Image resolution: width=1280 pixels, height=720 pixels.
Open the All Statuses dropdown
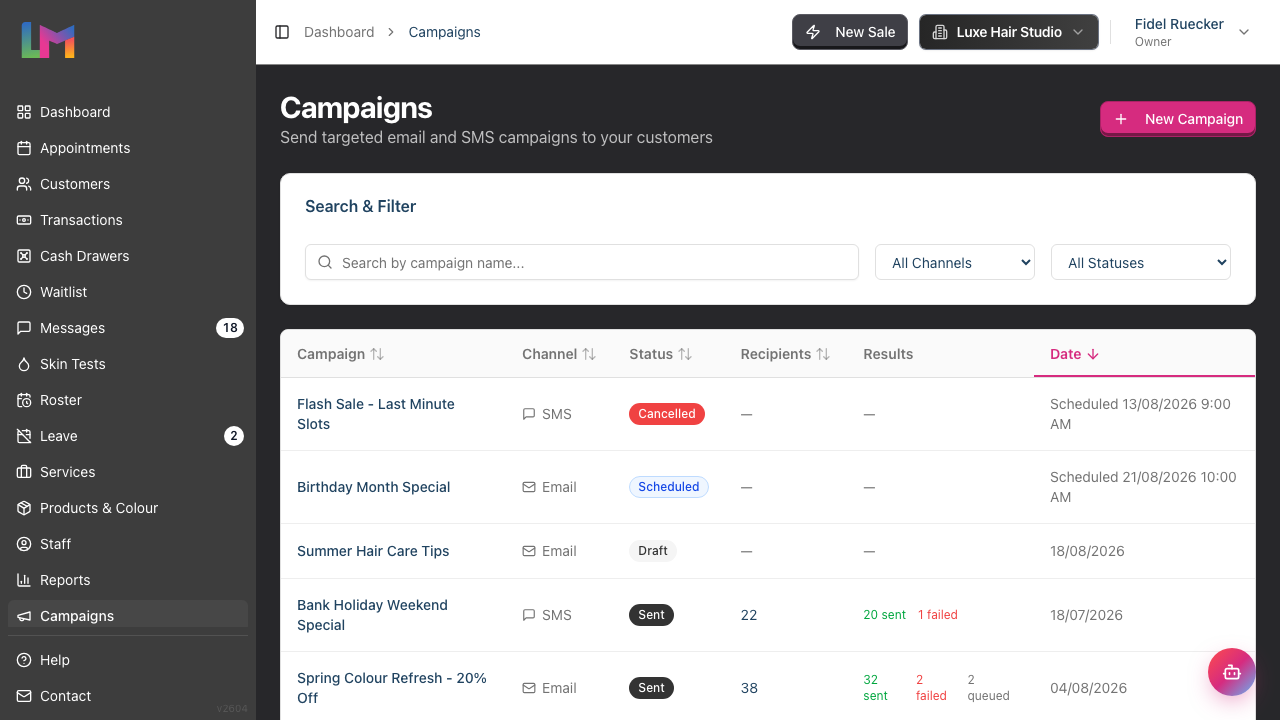click(1141, 262)
